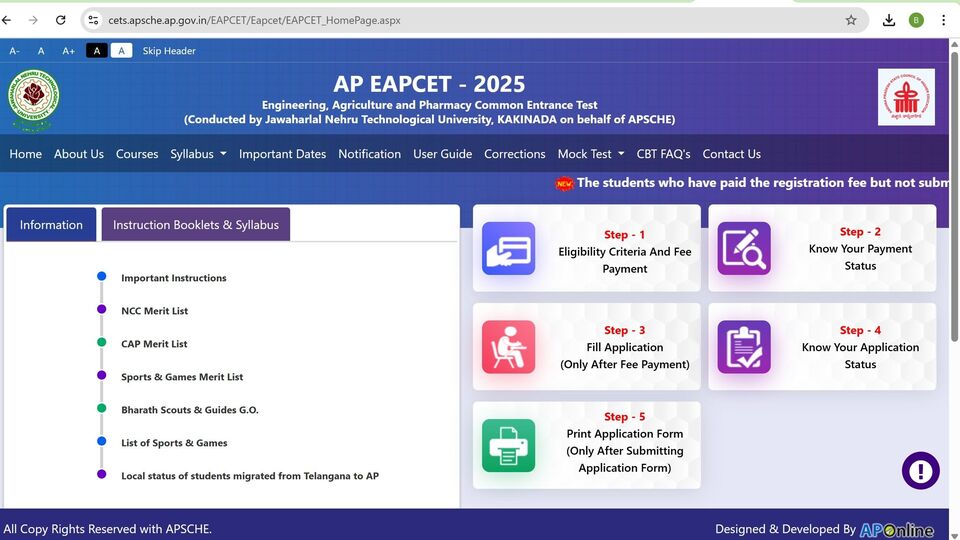The height and width of the screenshot is (540, 960).
Task: Click the fill application student icon
Action: (508, 347)
